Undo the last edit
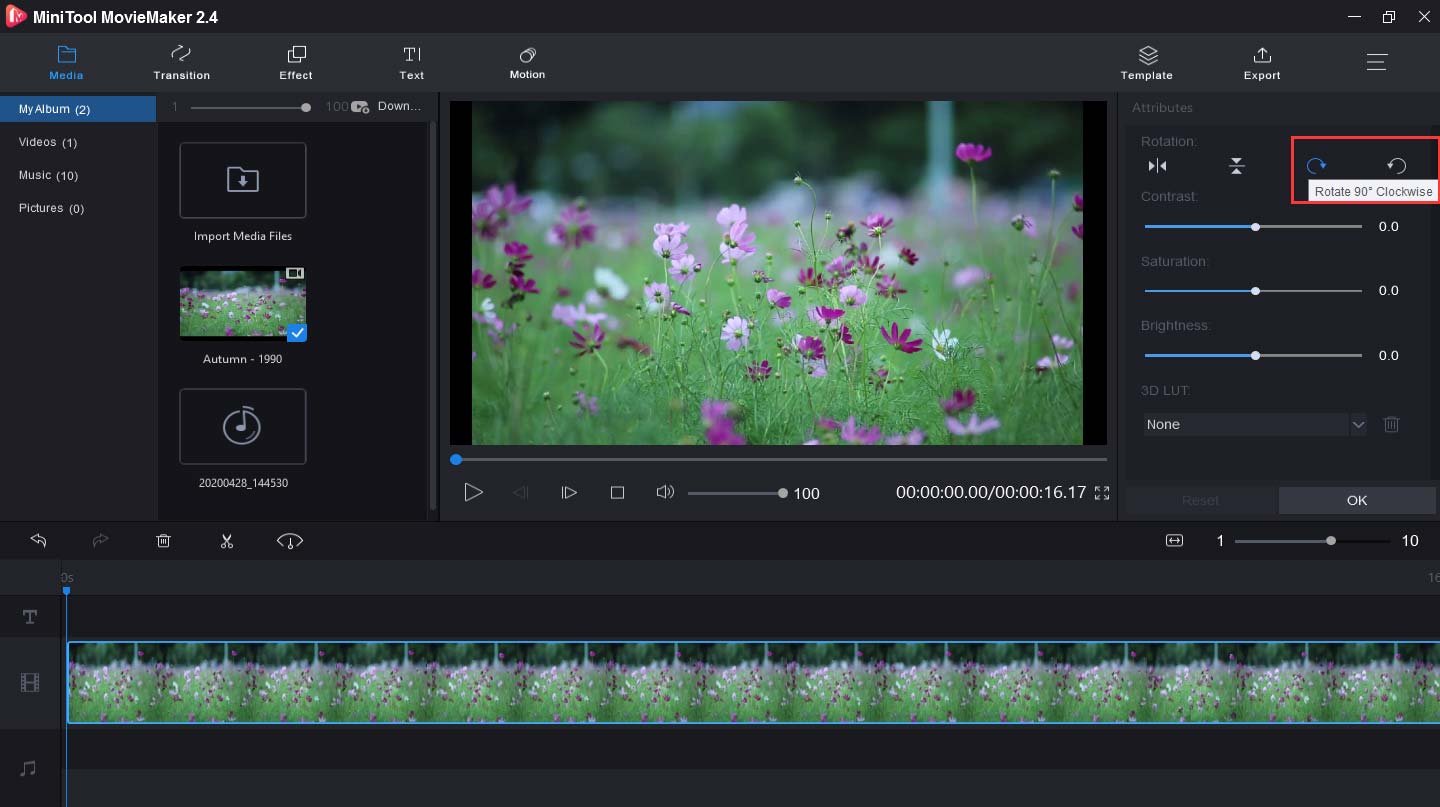This screenshot has height=807, width=1440. point(38,540)
